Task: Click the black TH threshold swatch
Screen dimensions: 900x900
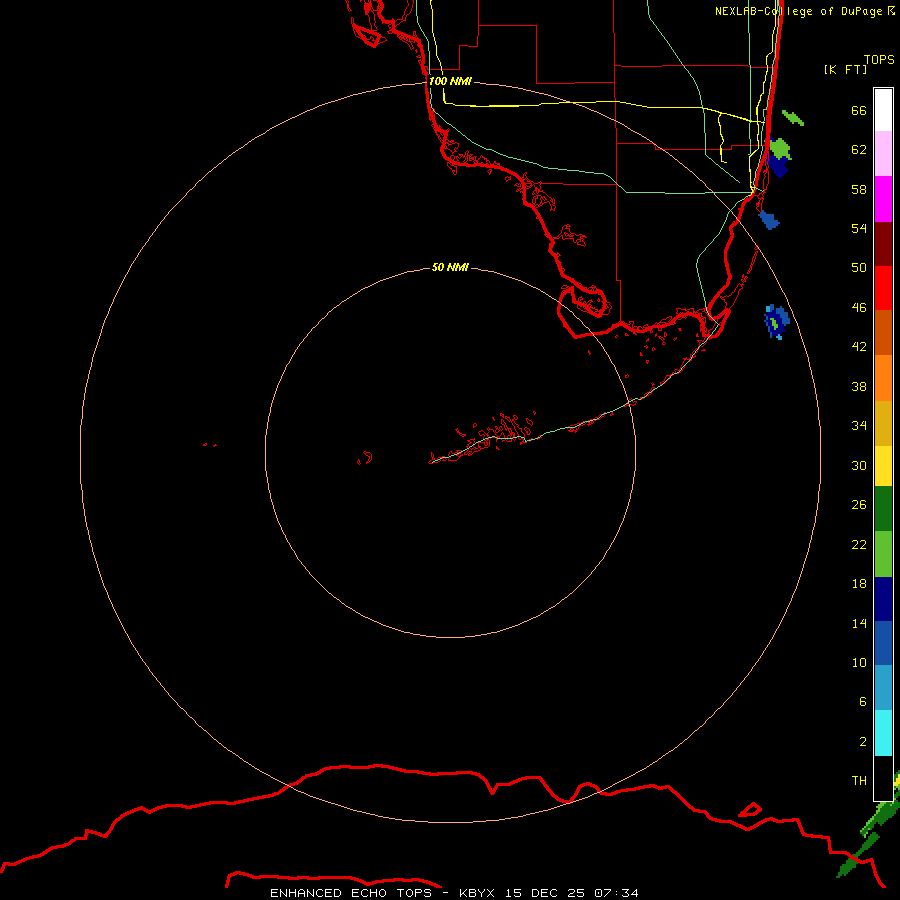Action: [883, 778]
